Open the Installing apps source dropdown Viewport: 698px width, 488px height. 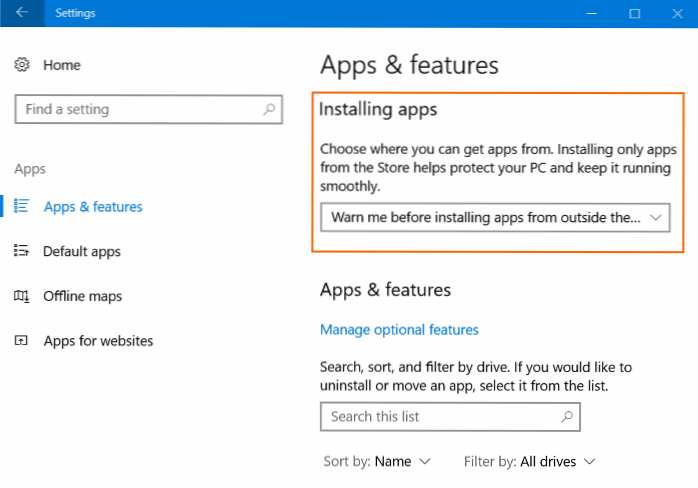[495, 217]
